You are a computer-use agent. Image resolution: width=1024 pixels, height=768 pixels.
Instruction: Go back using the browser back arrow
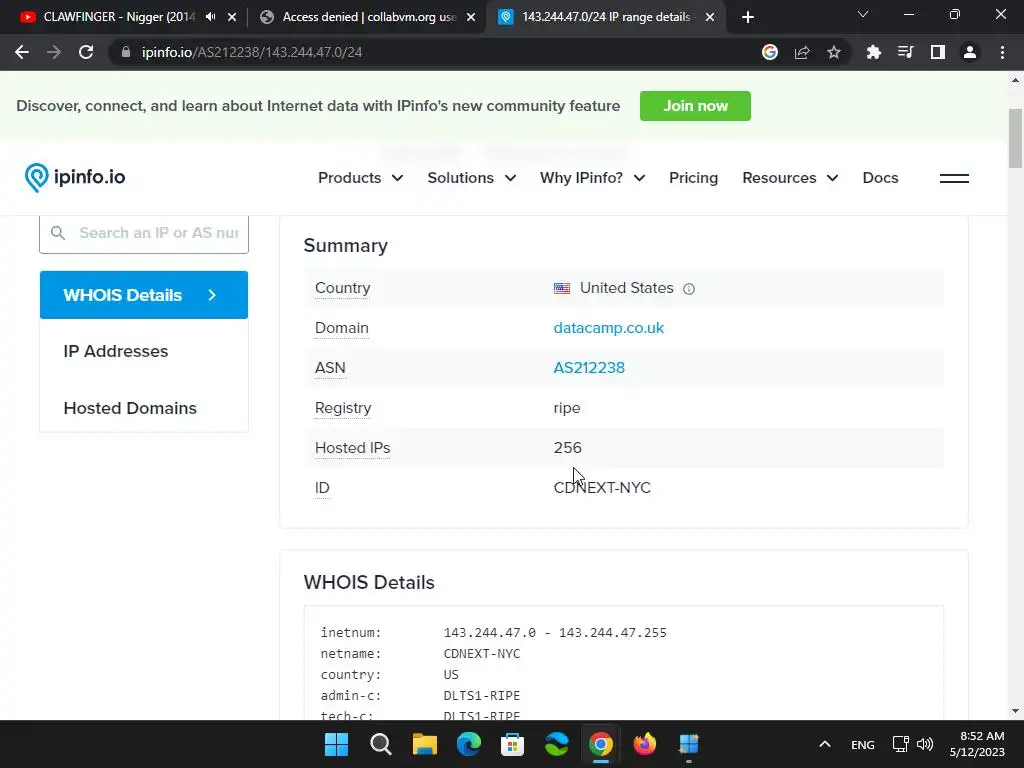coord(22,52)
